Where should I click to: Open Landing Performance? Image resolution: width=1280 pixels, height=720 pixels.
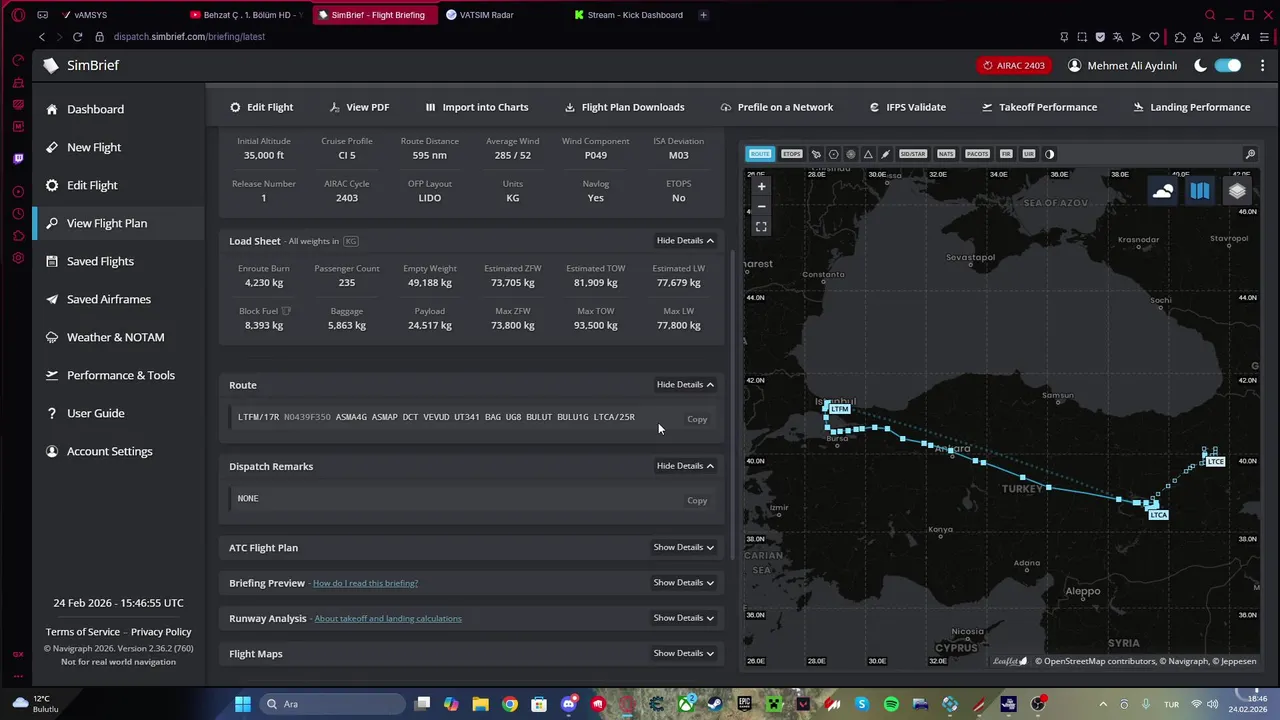click(1190, 107)
